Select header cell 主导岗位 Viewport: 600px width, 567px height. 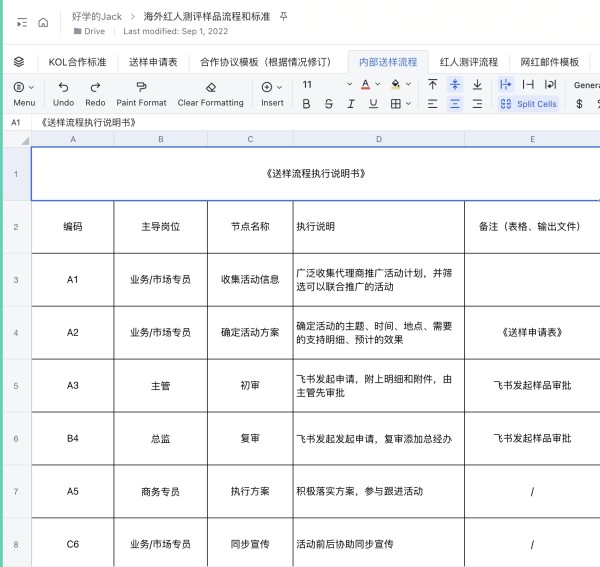[x=160, y=227]
